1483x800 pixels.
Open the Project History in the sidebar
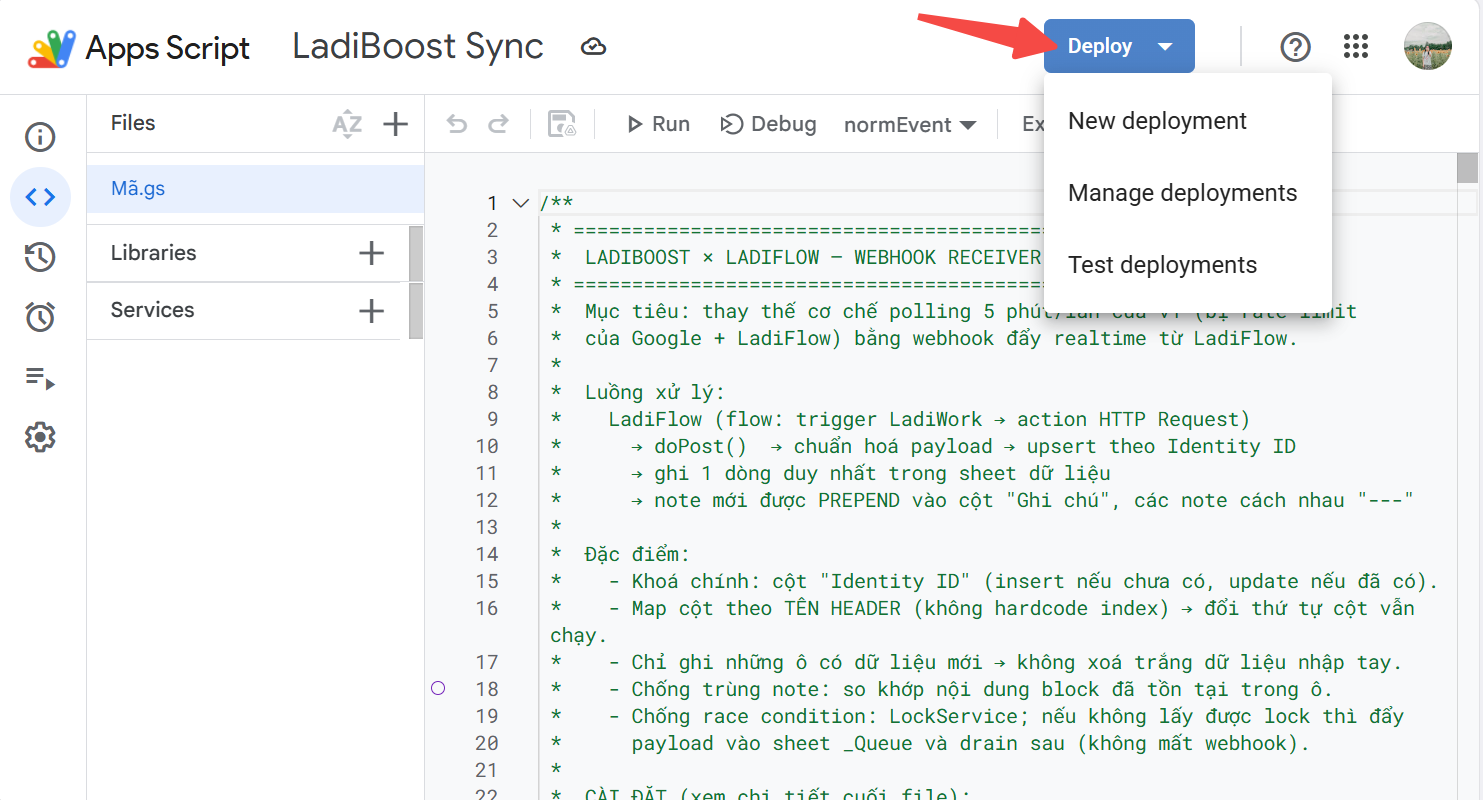pyautogui.click(x=40, y=257)
